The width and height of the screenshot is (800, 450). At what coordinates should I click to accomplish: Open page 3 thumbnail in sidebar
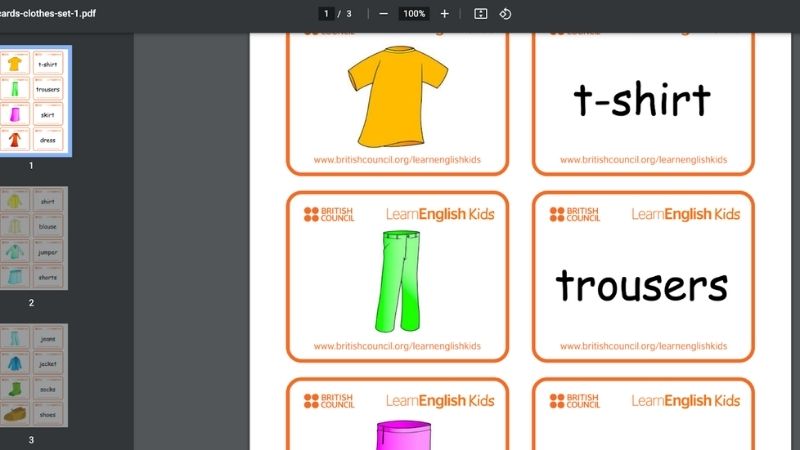(x=32, y=376)
